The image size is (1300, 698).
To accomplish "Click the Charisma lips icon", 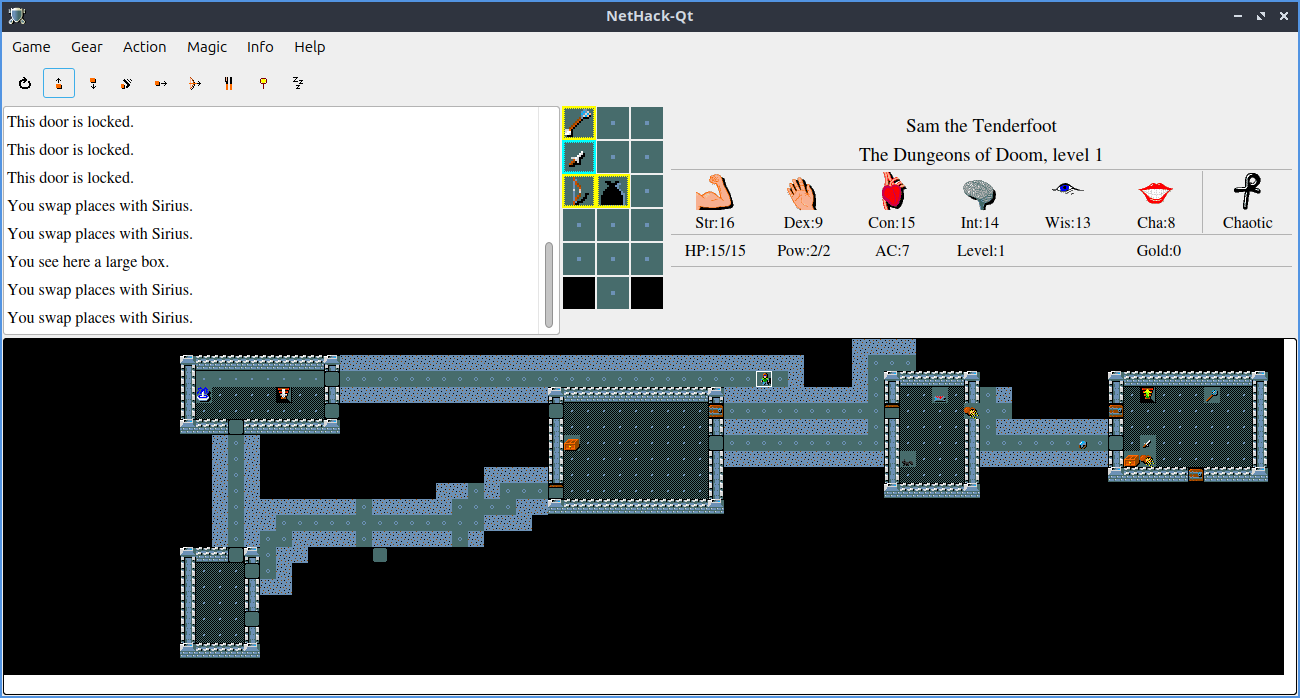I will coord(1156,192).
